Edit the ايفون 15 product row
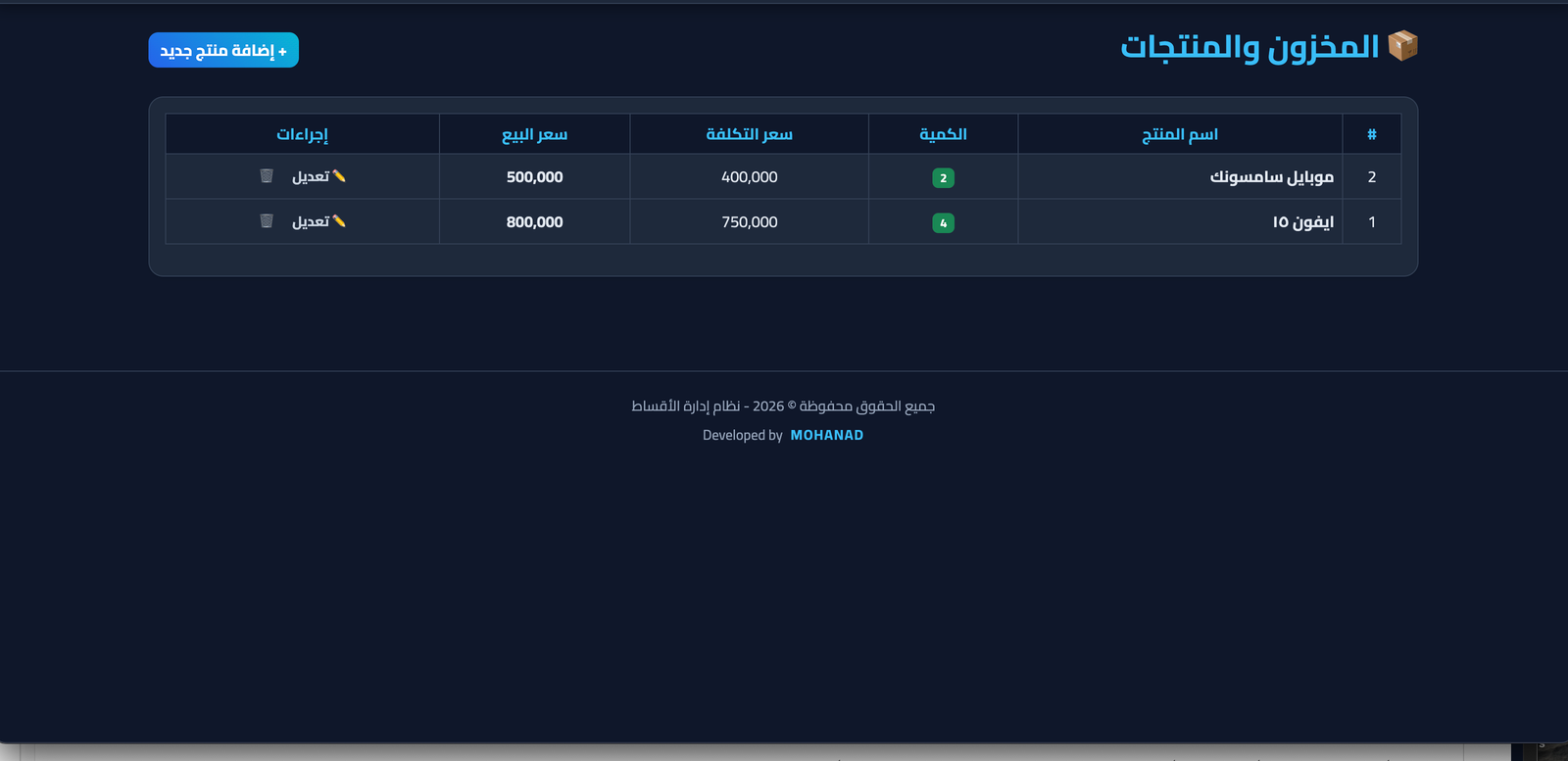The height and width of the screenshot is (761, 1568). coord(318,221)
